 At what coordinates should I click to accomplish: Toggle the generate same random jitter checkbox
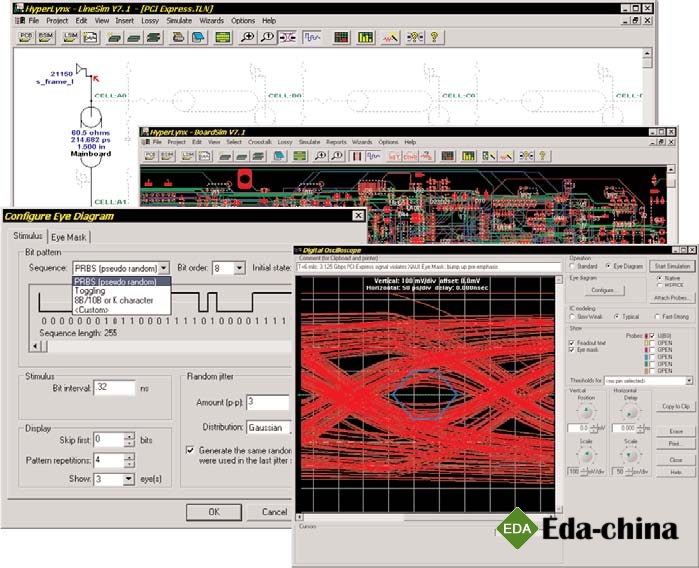click(x=190, y=450)
